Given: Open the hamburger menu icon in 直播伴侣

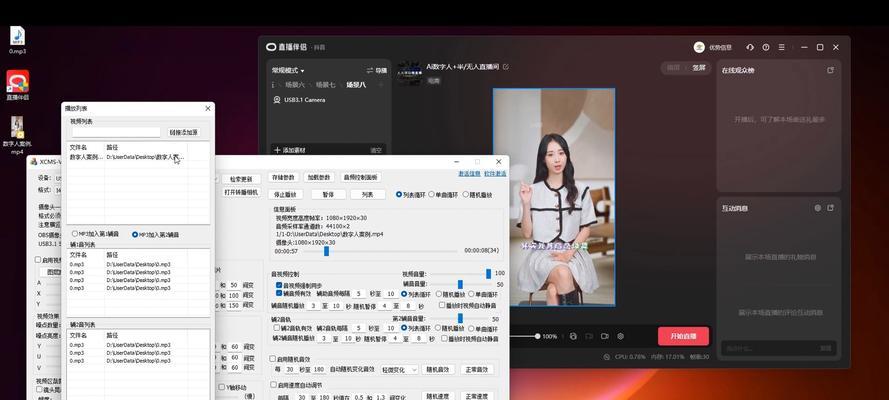Looking at the screenshot, I should tap(782, 48).
